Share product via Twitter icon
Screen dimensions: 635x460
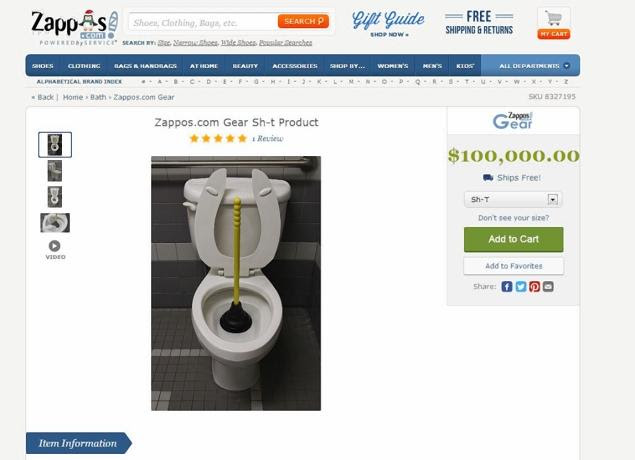[x=521, y=287]
